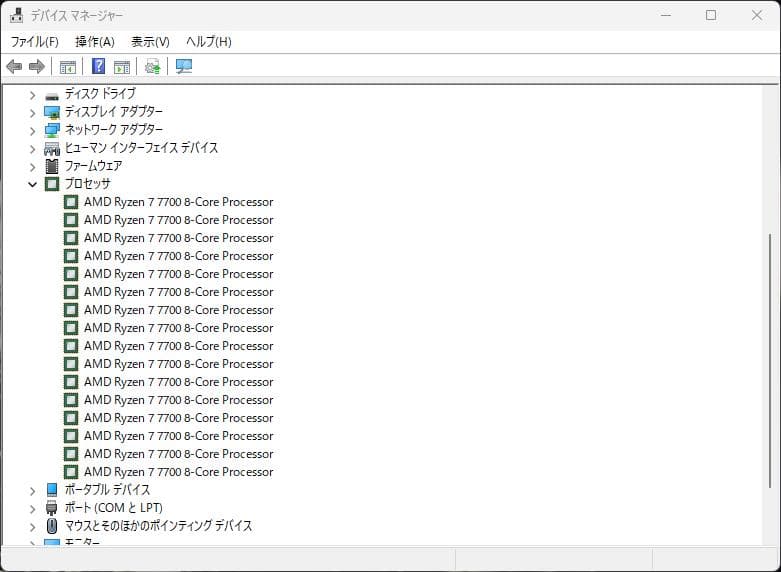
Task: Select the ヒューマン インターフェイス デバイス icon
Action: click(52, 148)
